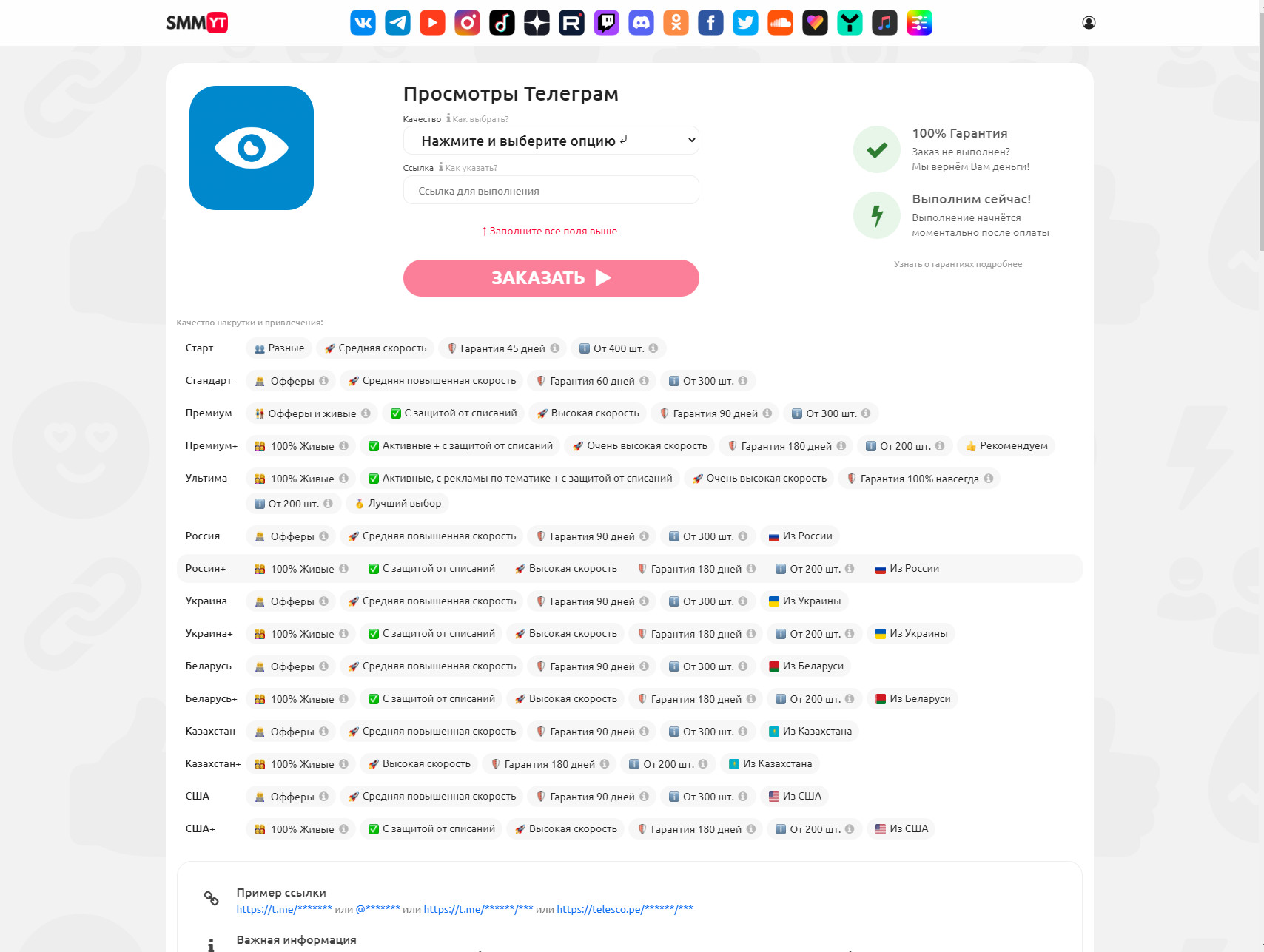Click the 'Лучший выбор' tag
Image resolution: width=1264 pixels, height=952 pixels.
(397, 504)
